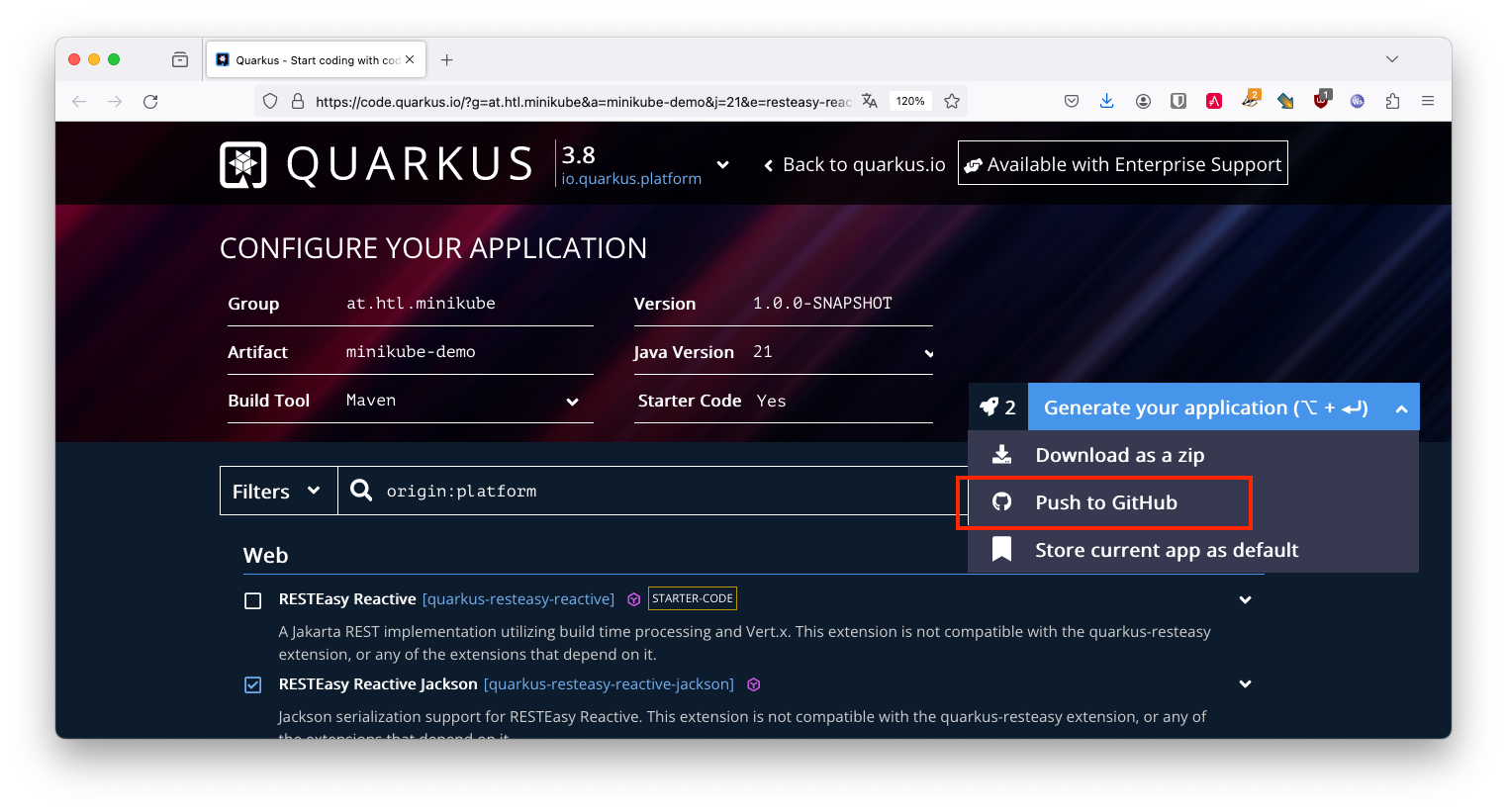Expand the RESTEasy Reactive extension details

[1246, 599]
